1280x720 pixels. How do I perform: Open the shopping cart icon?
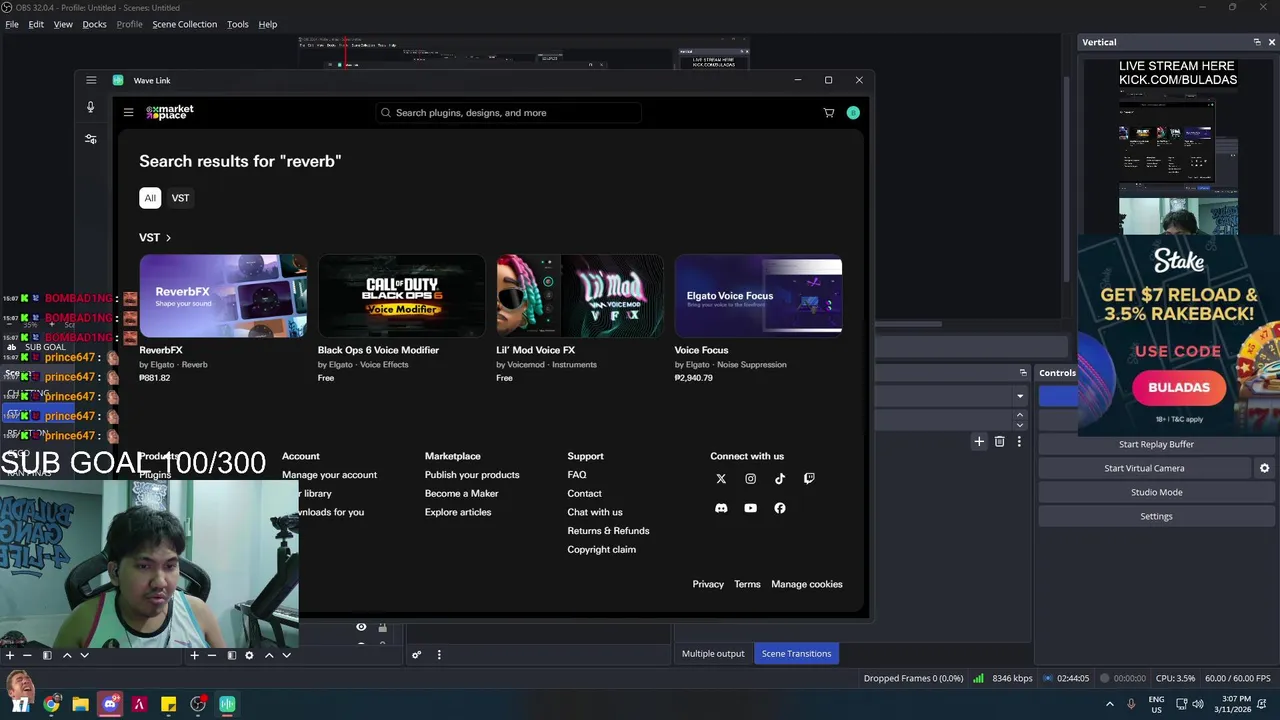click(829, 113)
